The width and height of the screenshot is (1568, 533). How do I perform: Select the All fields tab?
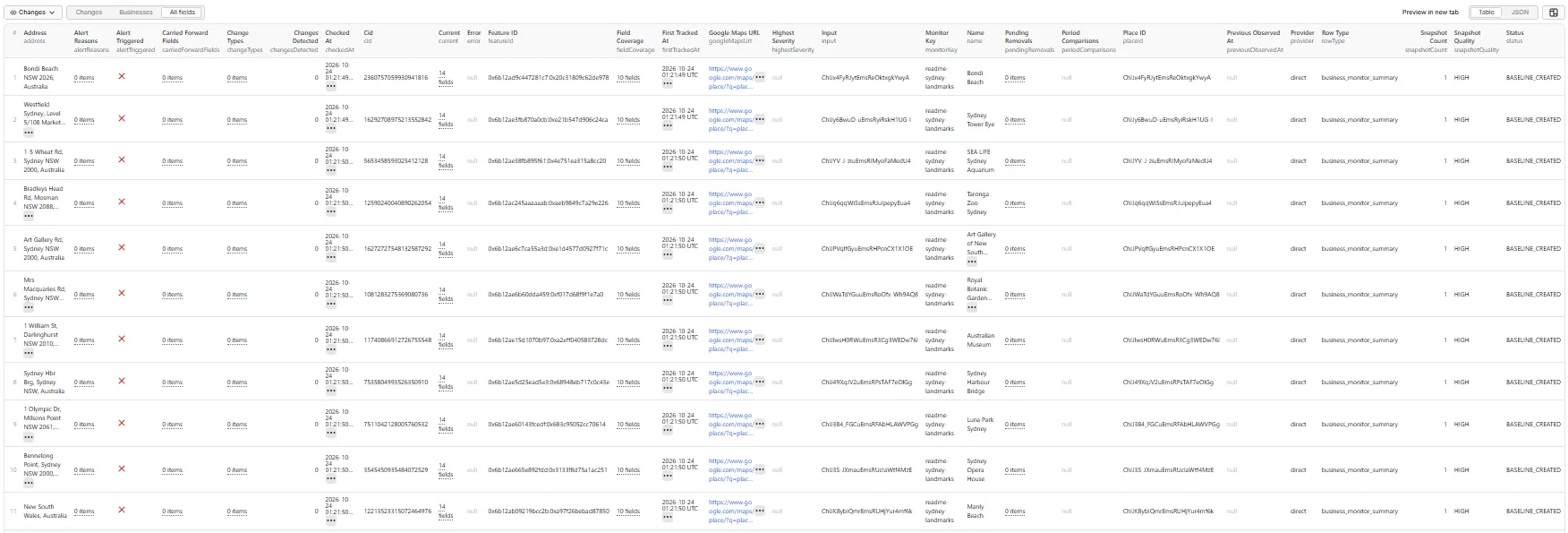(x=182, y=13)
